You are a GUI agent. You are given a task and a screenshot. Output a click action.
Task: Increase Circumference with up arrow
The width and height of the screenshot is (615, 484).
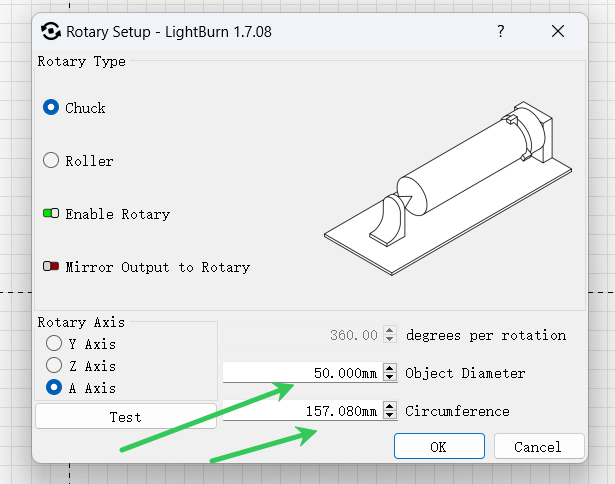[389, 406]
